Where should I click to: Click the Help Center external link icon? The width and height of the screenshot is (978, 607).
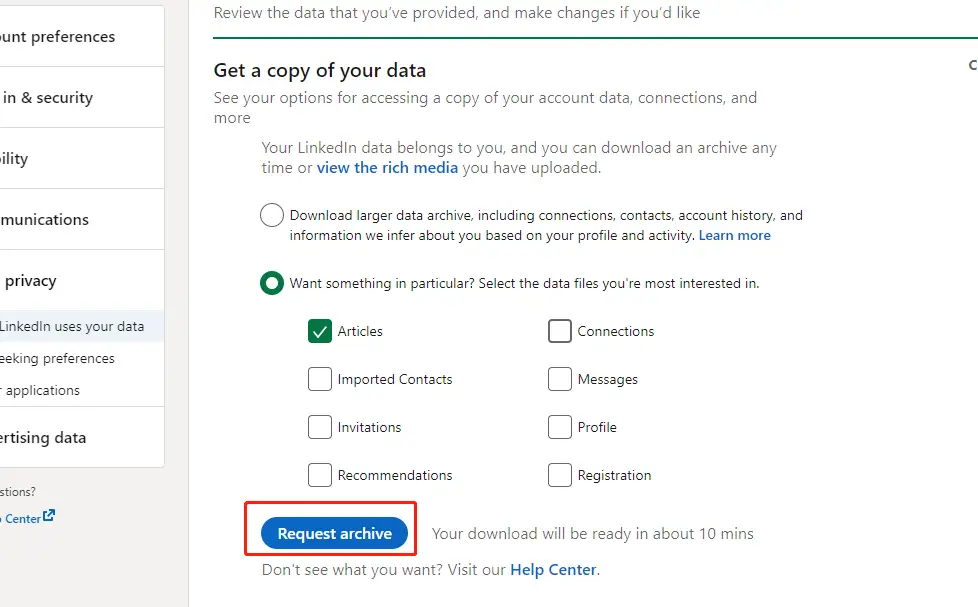(49, 517)
